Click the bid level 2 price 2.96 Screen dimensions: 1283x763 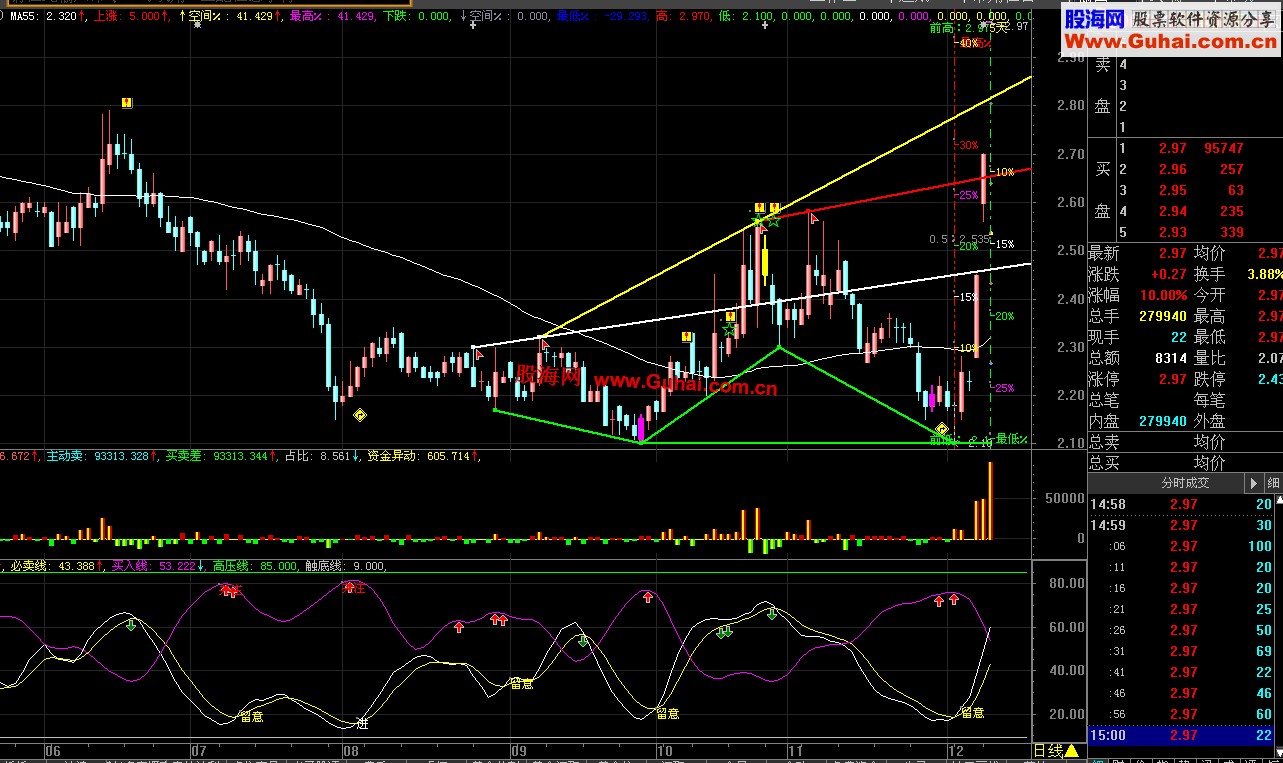coord(1172,169)
